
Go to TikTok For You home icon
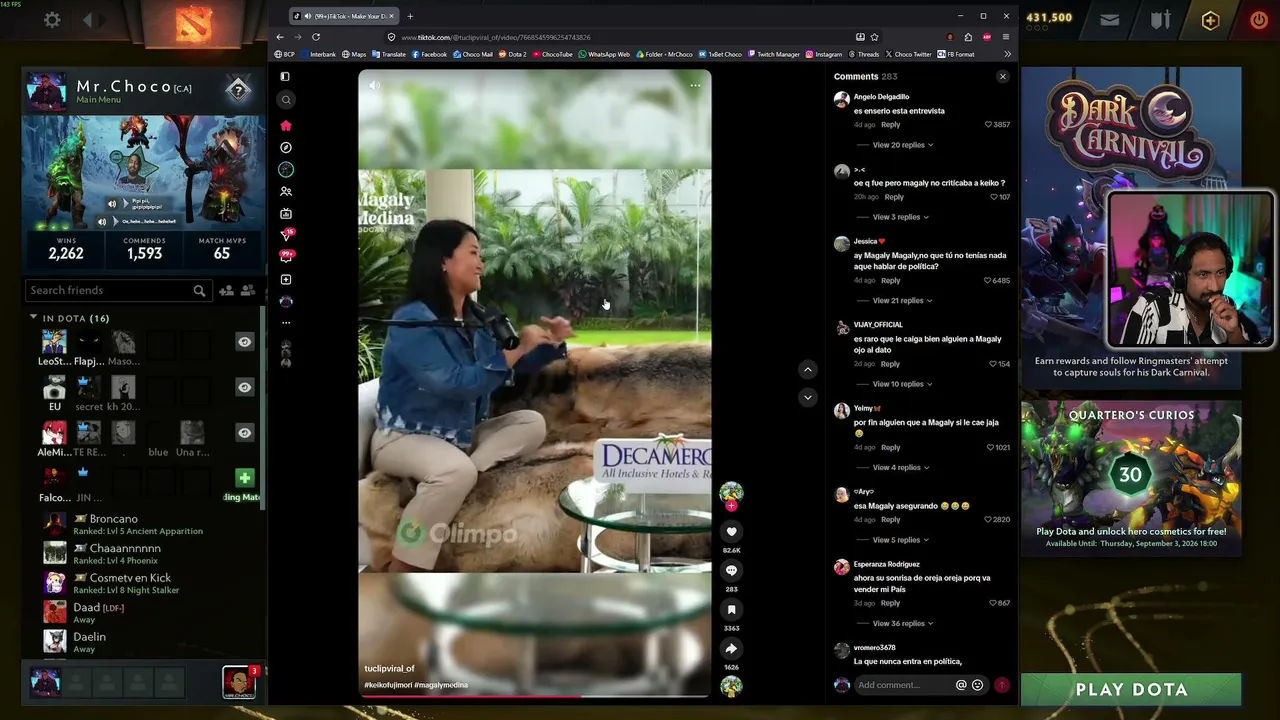[286, 125]
